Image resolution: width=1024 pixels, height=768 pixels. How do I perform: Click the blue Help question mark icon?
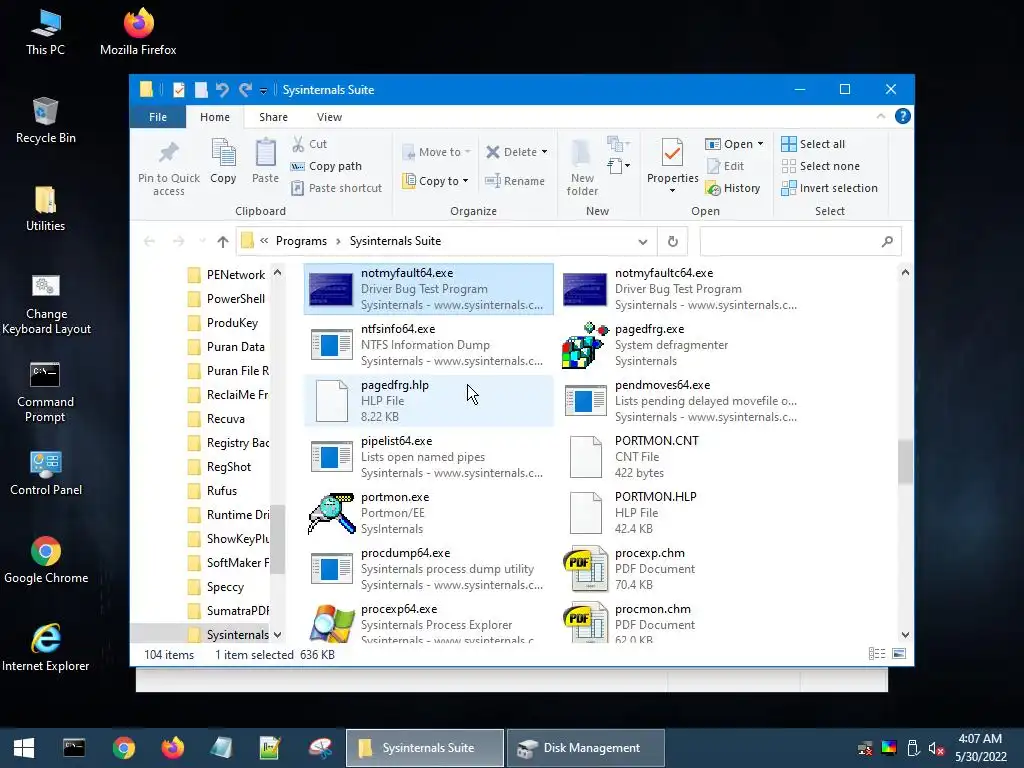[x=903, y=116]
